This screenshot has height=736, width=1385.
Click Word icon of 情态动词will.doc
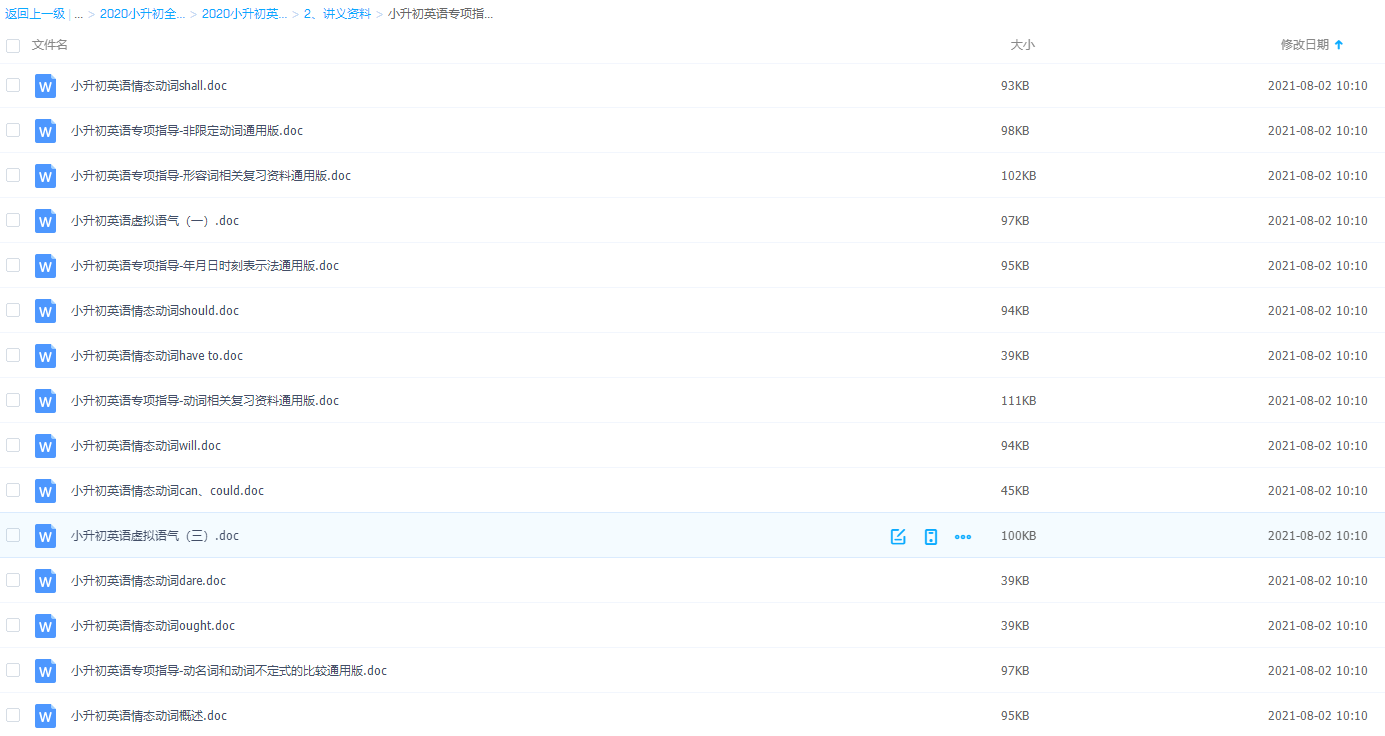coord(45,446)
